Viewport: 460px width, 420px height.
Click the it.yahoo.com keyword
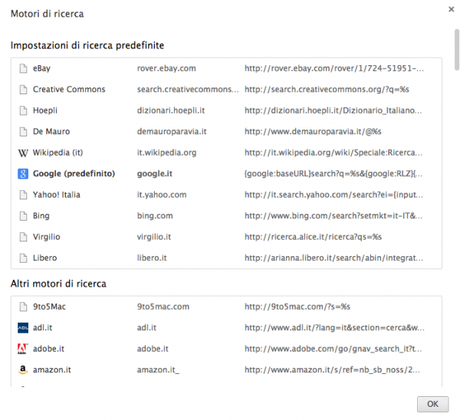(162, 195)
